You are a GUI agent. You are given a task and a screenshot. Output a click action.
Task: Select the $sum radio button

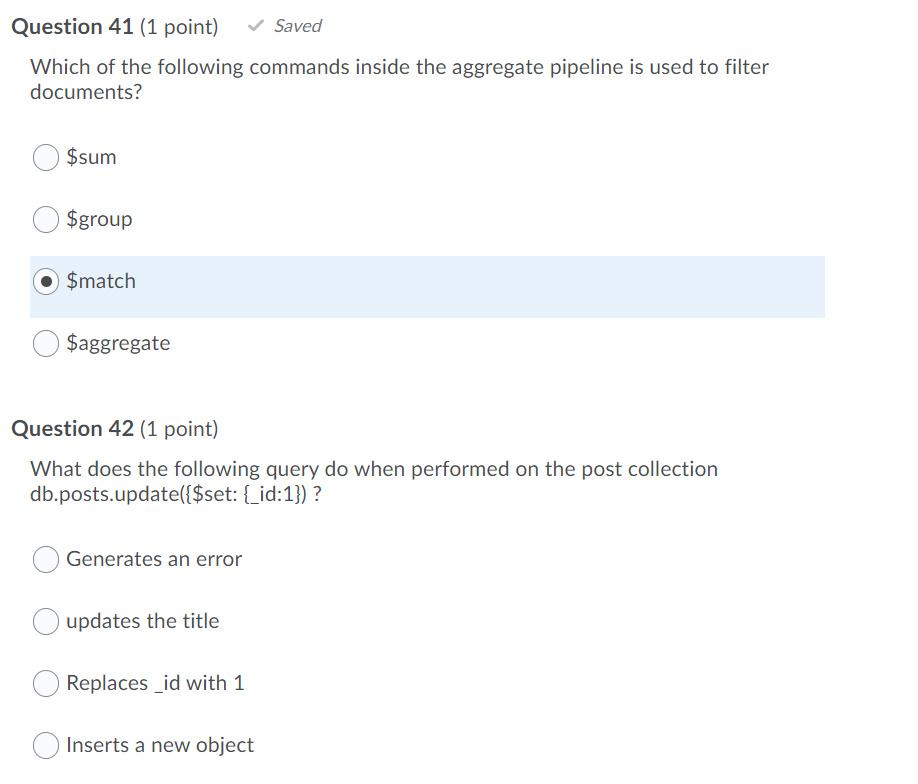45,157
